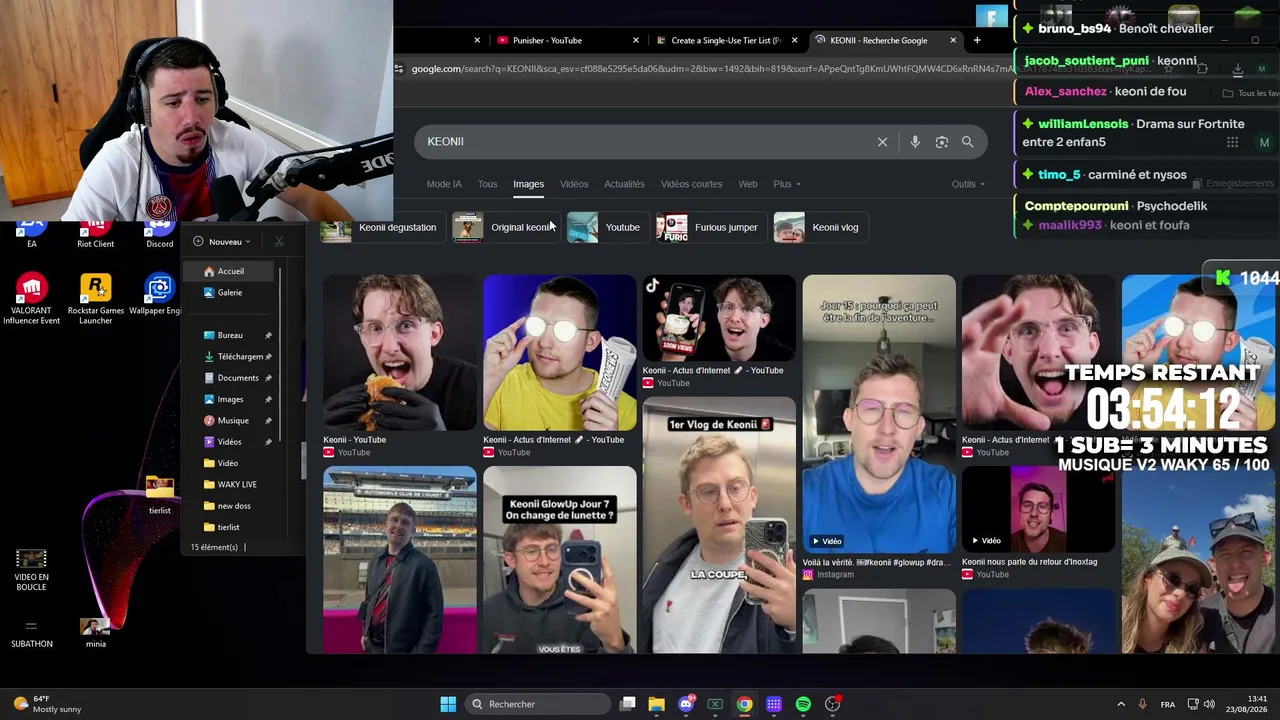Select the tierlist folder on the desktop
1280x720 pixels.
click(x=160, y=495)
